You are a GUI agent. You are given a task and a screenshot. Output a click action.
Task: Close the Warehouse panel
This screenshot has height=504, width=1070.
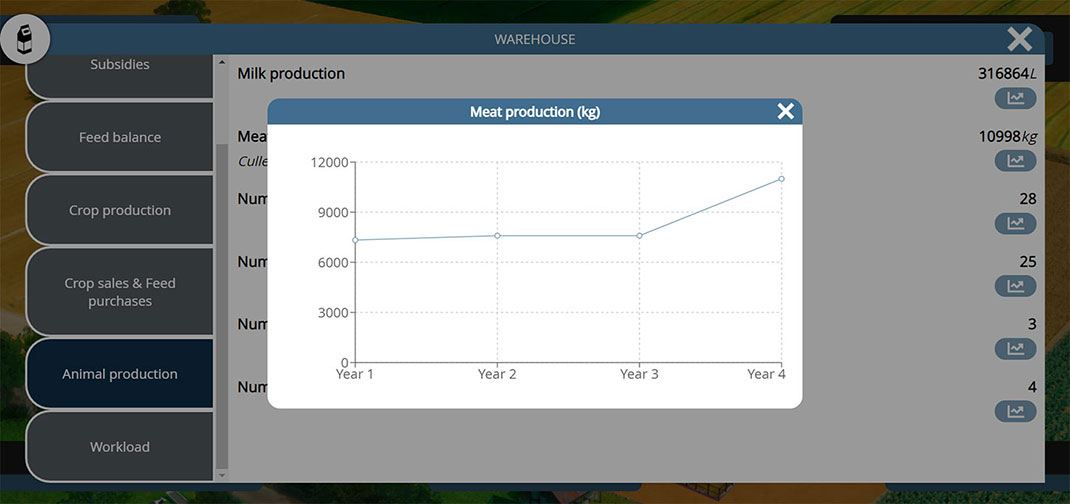[x=1019, y=39]
